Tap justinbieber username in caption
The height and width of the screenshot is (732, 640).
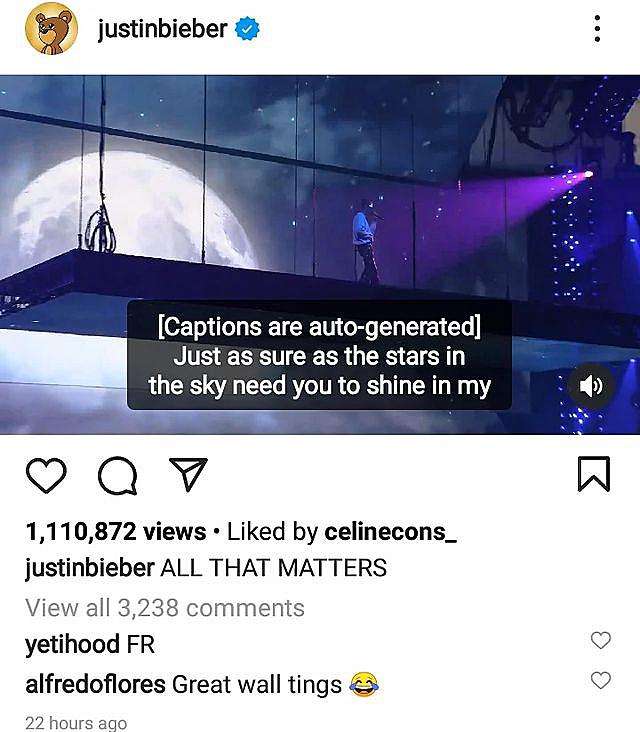[x=88, y=568]
